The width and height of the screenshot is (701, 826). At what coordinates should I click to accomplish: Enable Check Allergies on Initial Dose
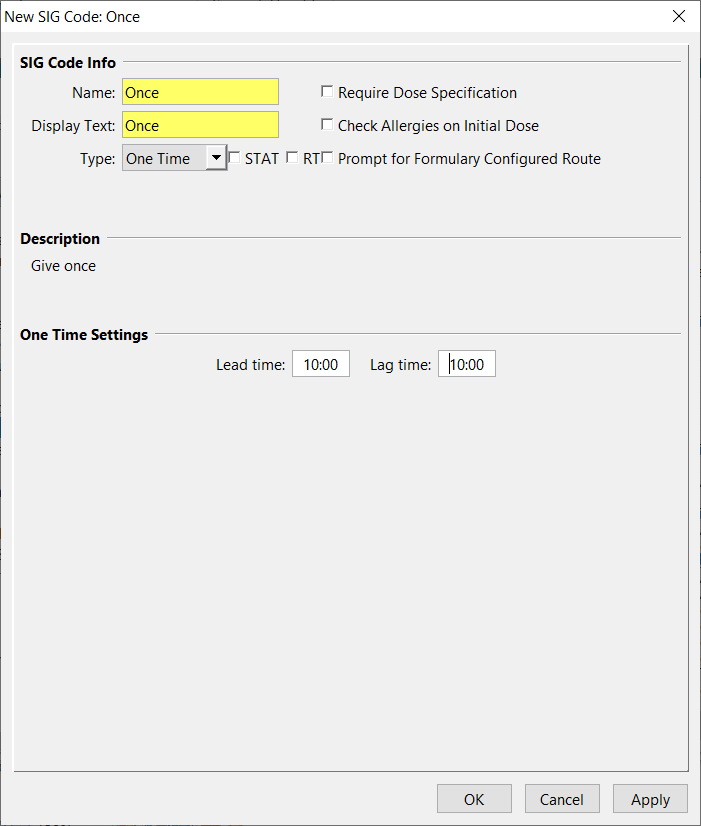327,125
